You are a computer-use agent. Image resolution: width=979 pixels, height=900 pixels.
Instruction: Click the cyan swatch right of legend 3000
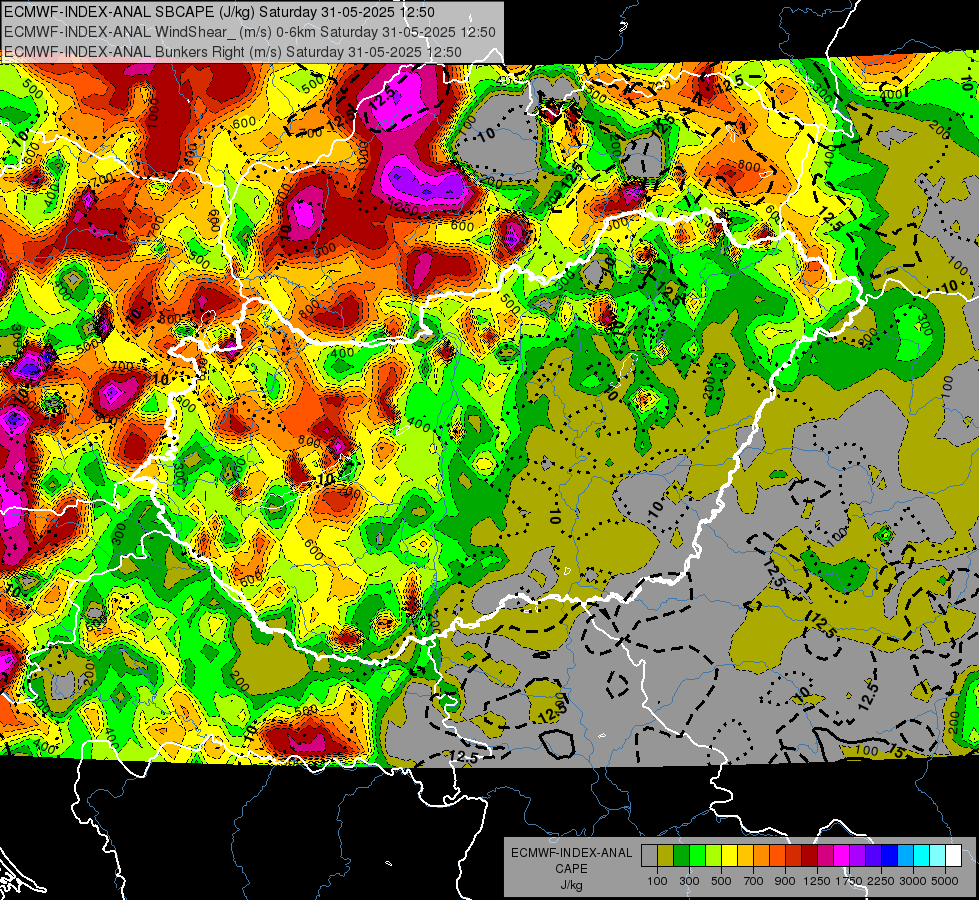(922, 855)
